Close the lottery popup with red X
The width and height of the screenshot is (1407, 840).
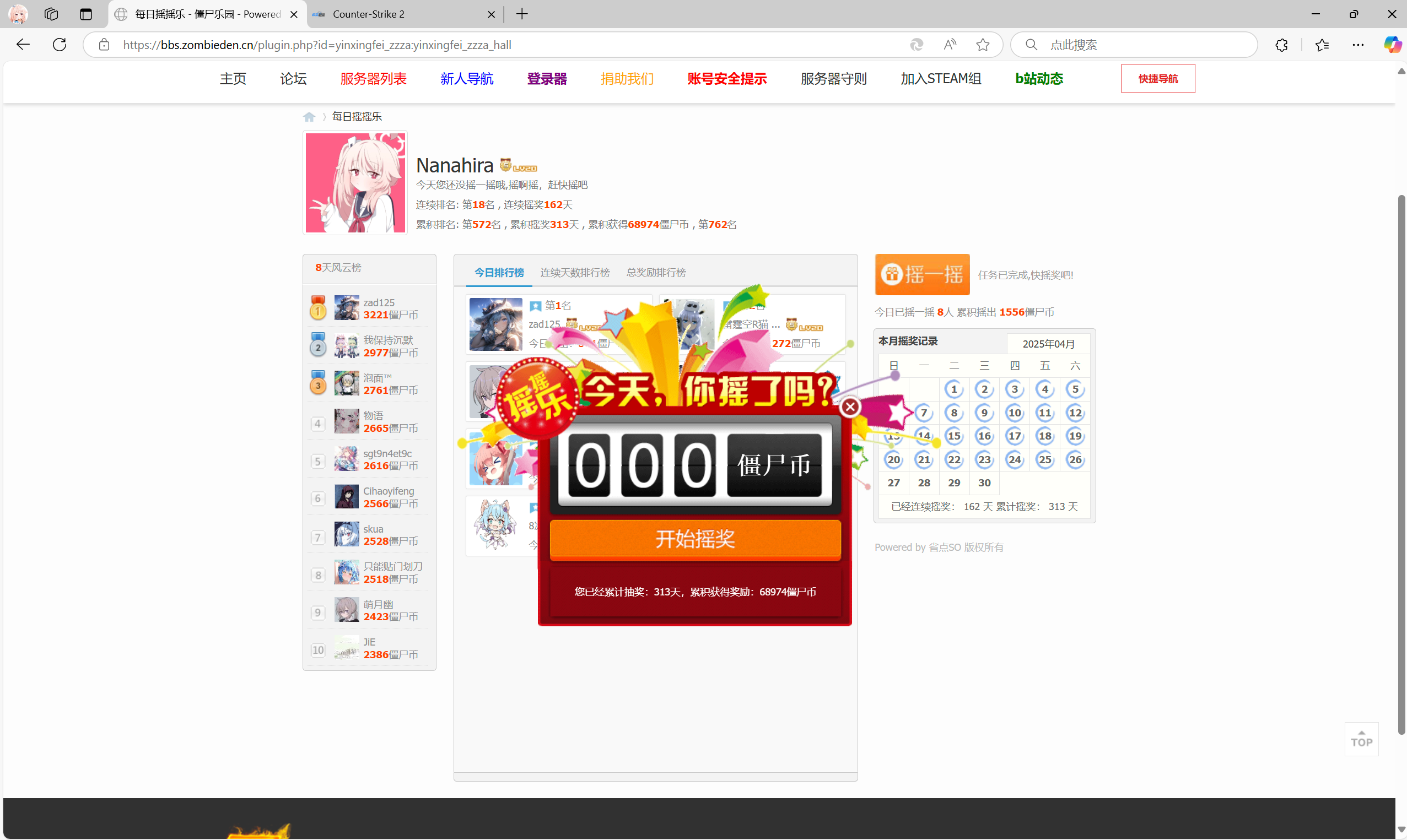pos(849,407)
